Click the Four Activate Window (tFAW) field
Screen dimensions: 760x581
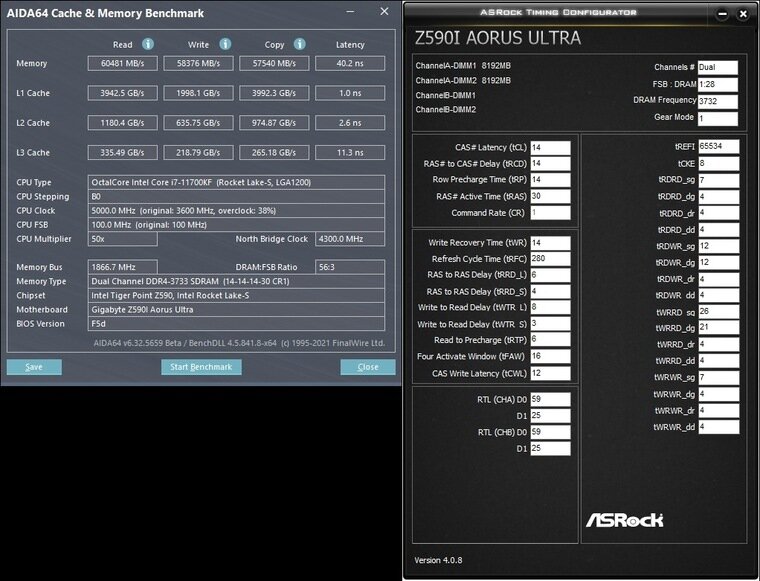coord(551,356)
